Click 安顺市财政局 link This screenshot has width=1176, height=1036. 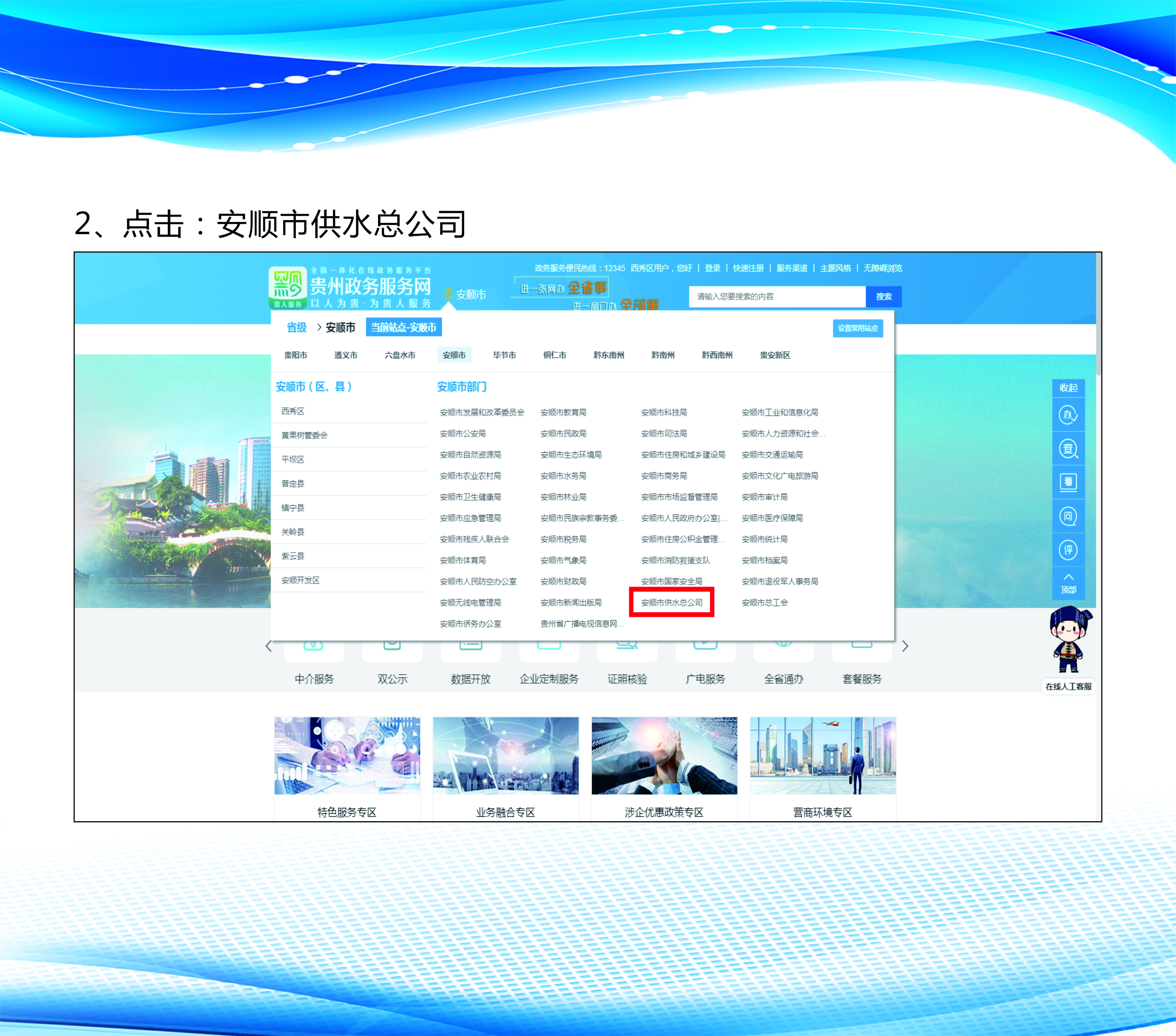[563, 582]
